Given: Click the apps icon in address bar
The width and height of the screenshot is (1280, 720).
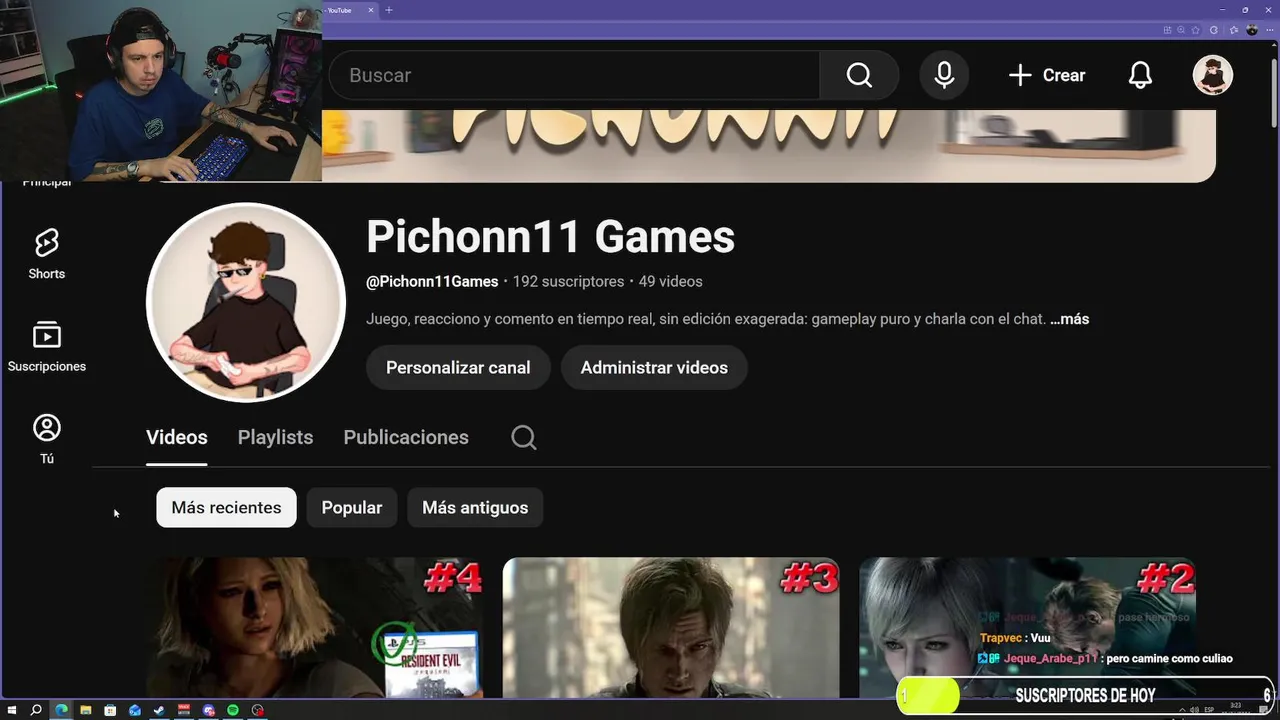Looking at the screenshot, I should pos(1167,30).
